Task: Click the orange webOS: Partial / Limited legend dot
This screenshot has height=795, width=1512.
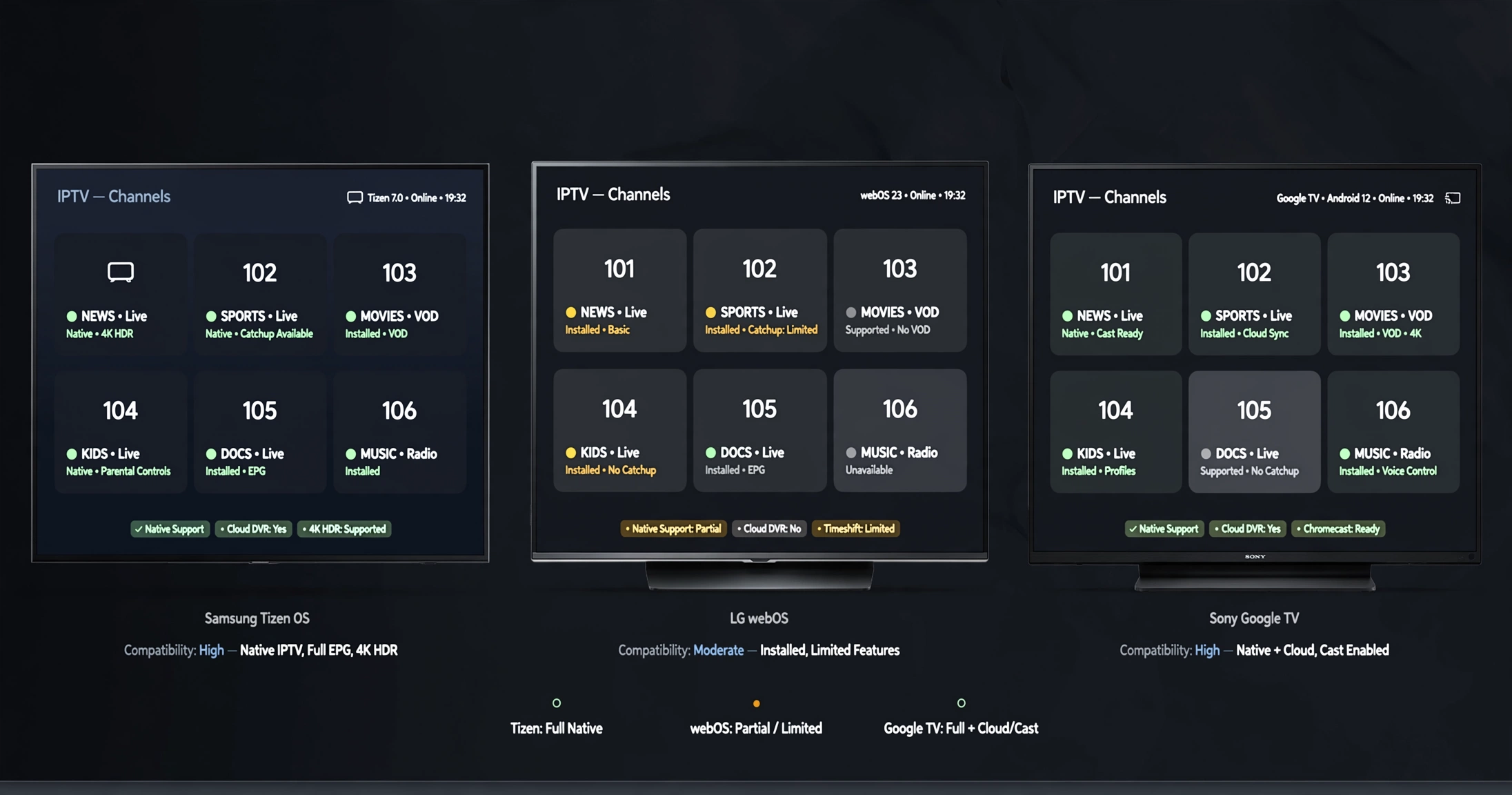Action: (x=757, y=704)
